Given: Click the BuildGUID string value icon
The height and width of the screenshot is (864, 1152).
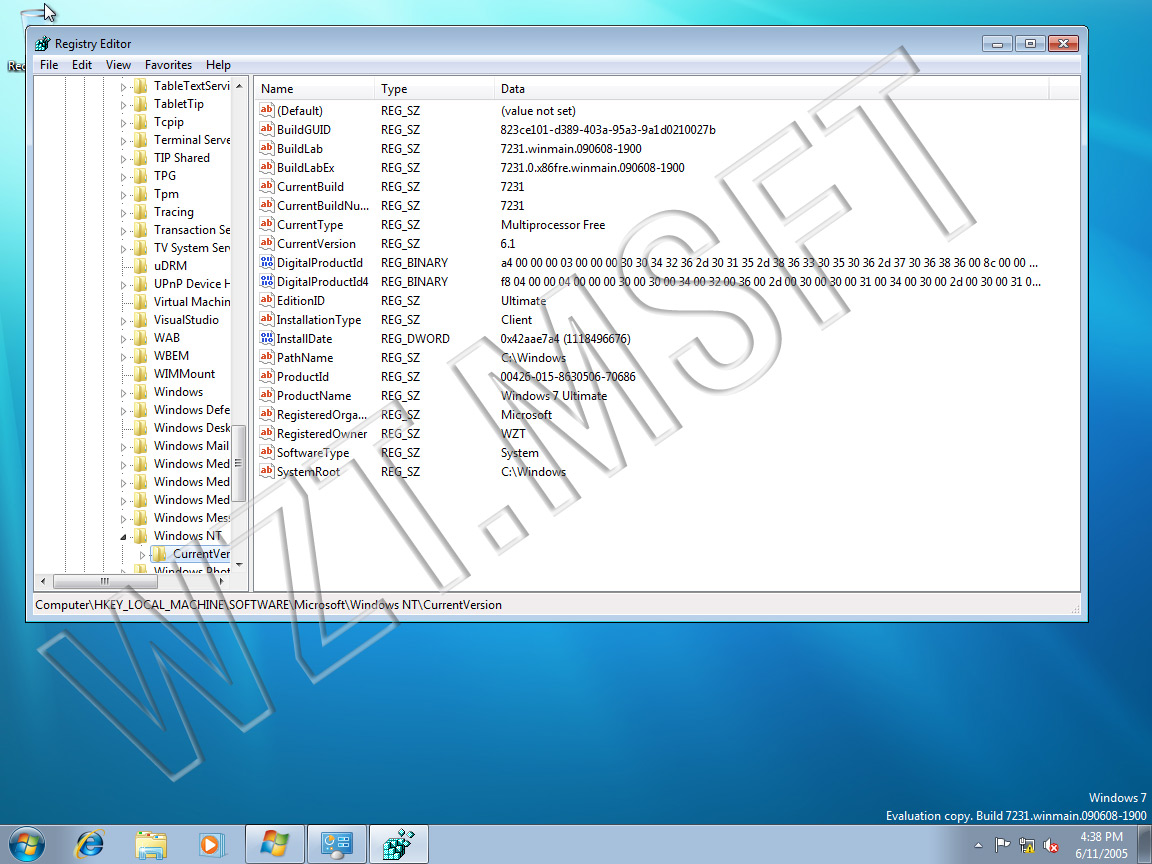Looking at the screenshot, I should 266,129.
